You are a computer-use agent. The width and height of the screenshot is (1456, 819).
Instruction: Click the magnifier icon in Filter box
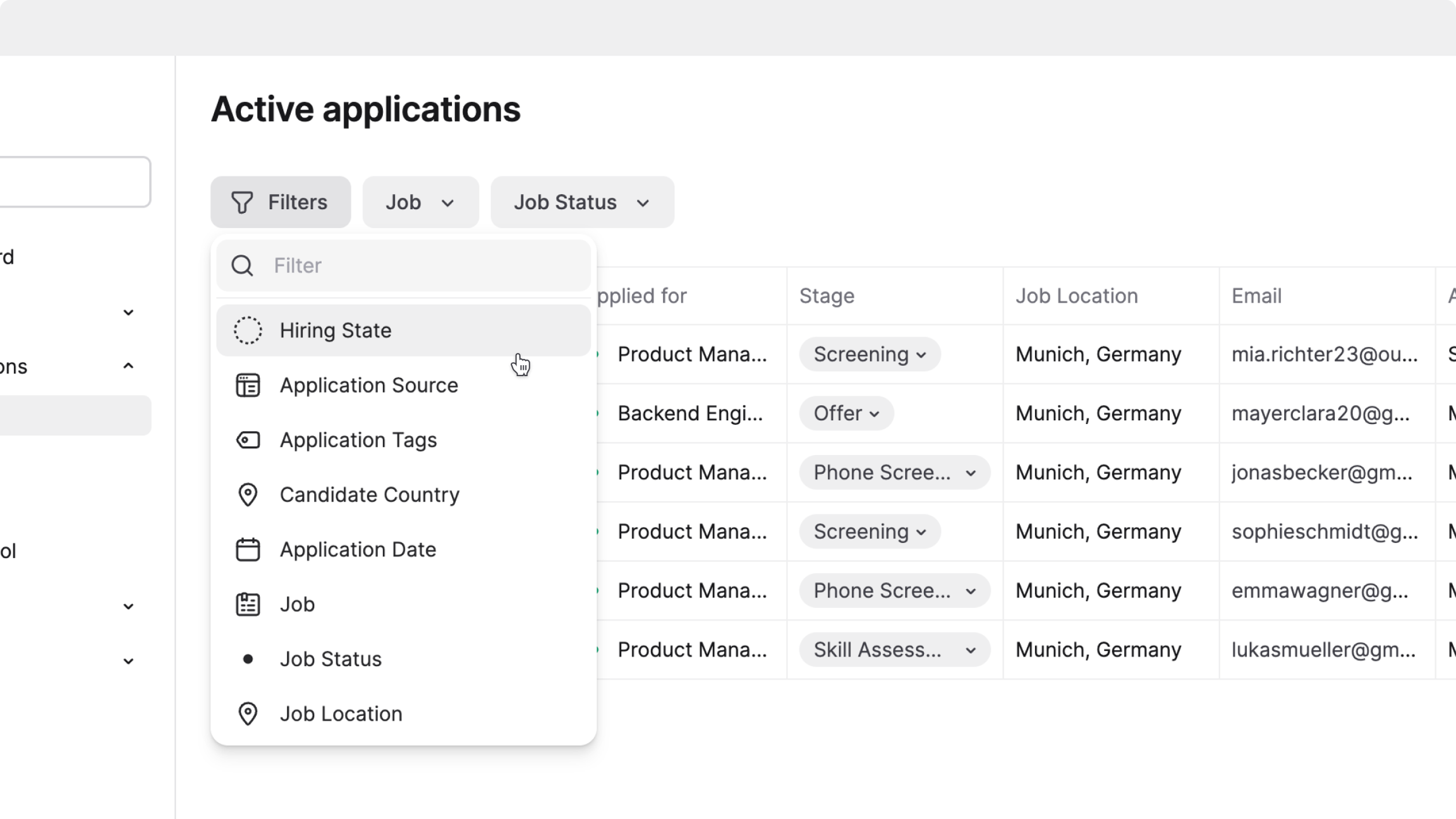tap(242, 265)
